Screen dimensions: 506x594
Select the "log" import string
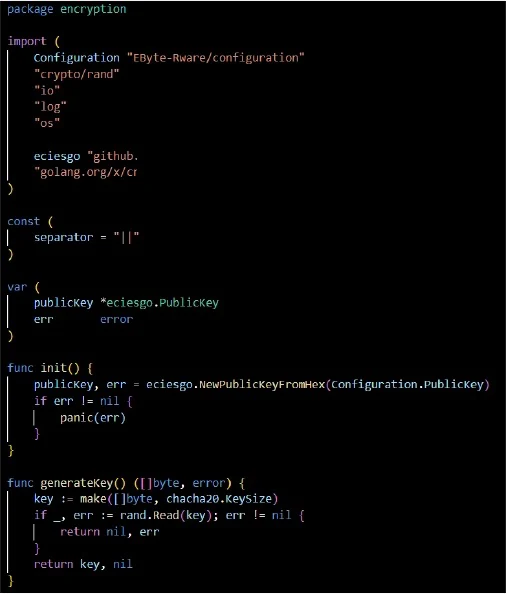click(50, 106)
